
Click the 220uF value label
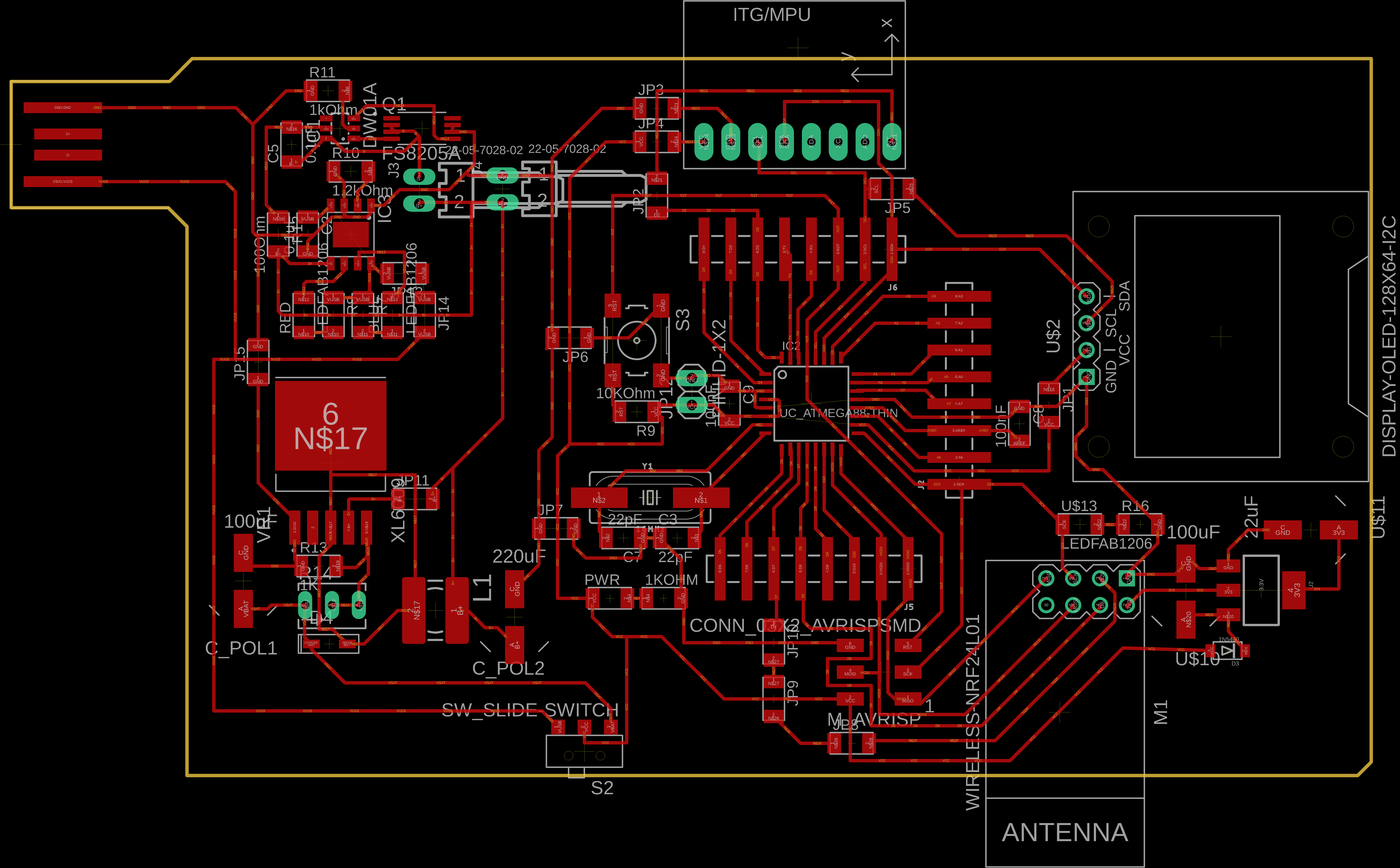tap(519, 556)
